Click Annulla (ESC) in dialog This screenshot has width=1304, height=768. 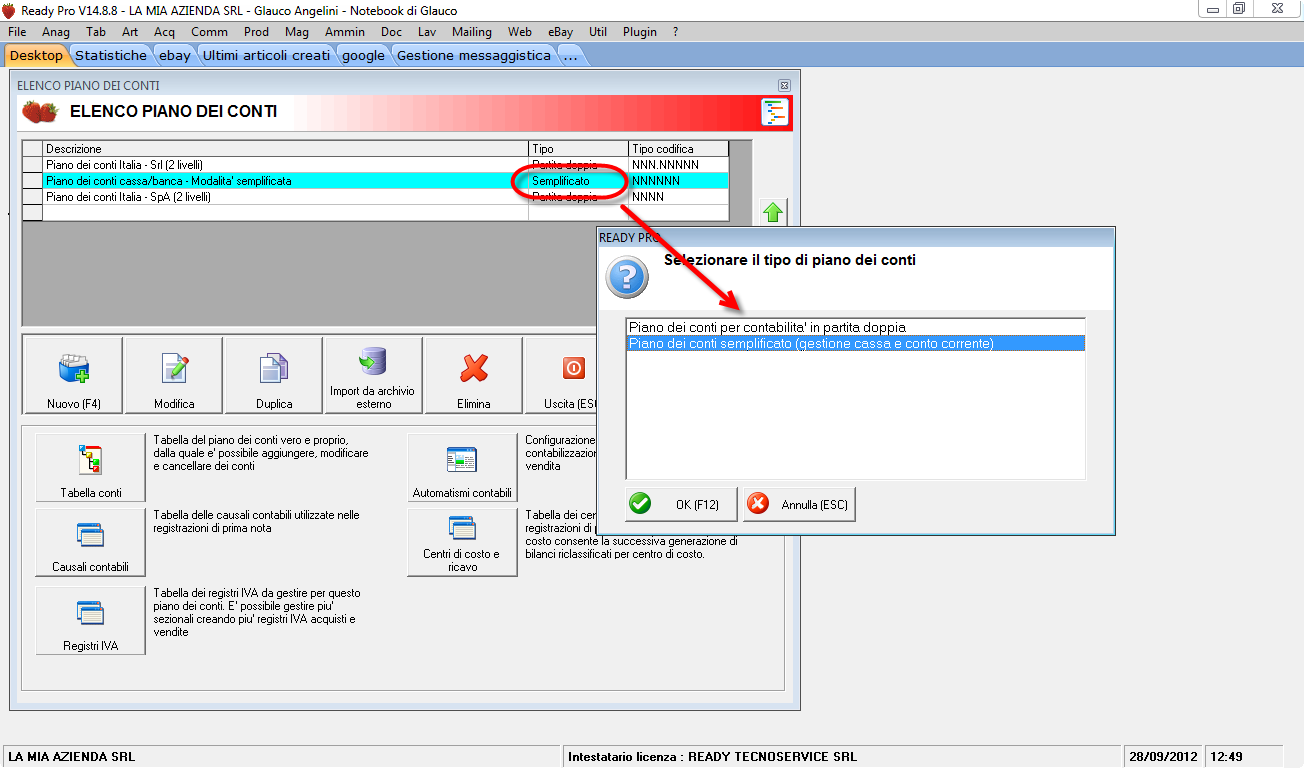coord(799,504)
